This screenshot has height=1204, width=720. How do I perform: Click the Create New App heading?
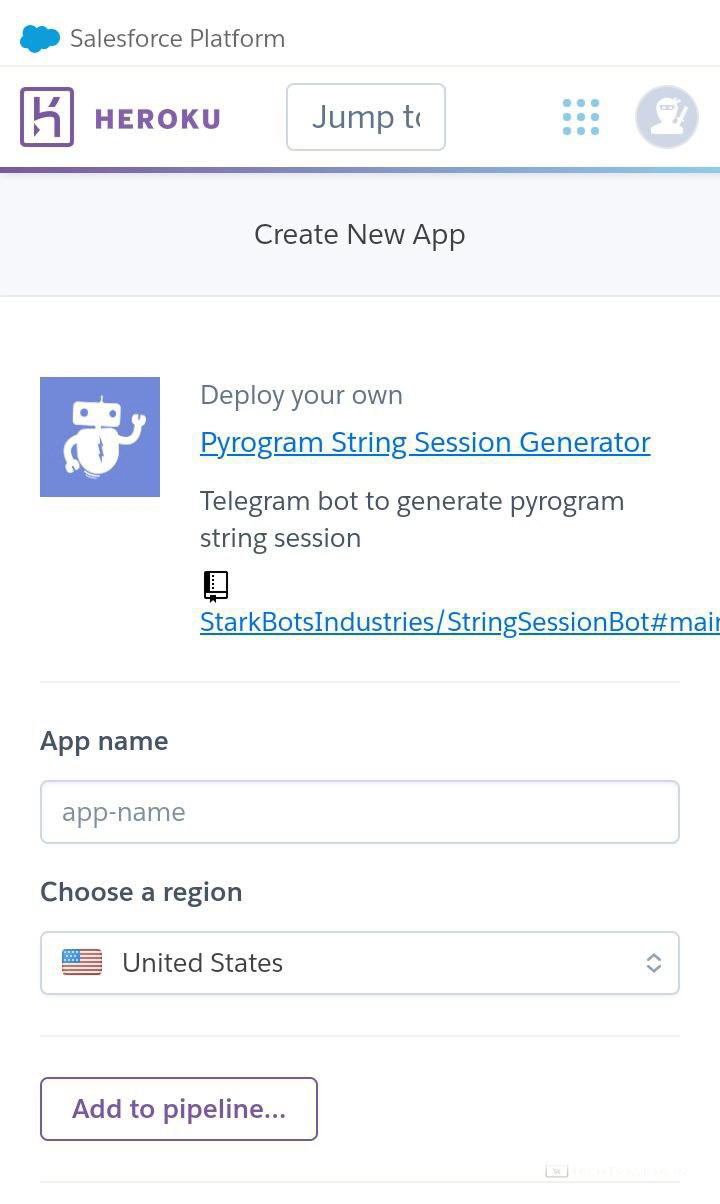coord(360,234)
